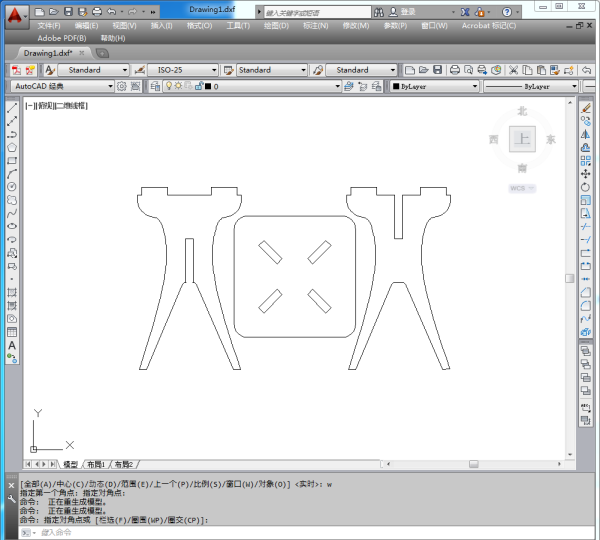The image size is (600, 540).
Task: Click the Plot printer icon in standard toolbar
Action: click(x=455, y=70)
